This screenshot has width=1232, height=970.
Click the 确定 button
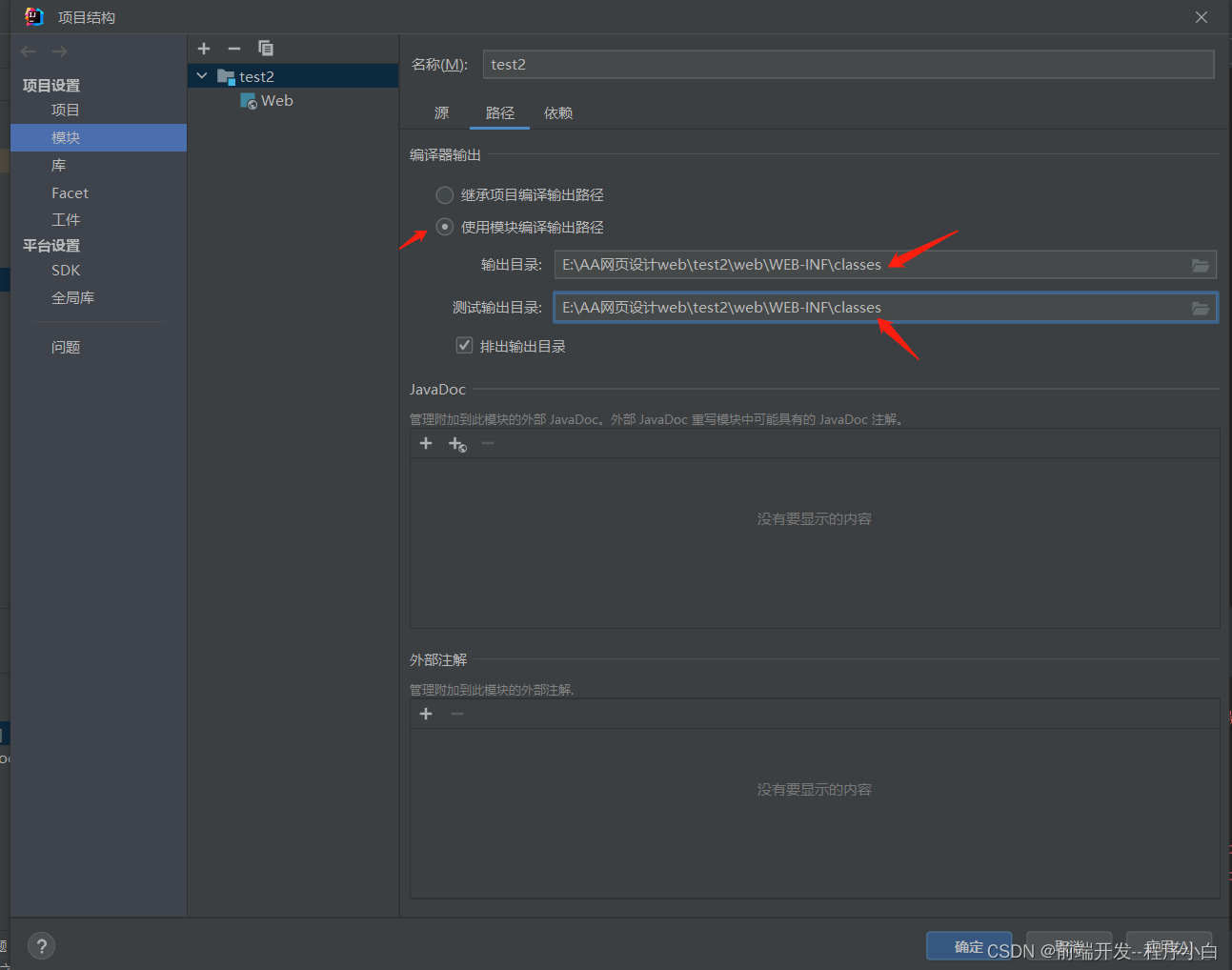coord(969,946)
